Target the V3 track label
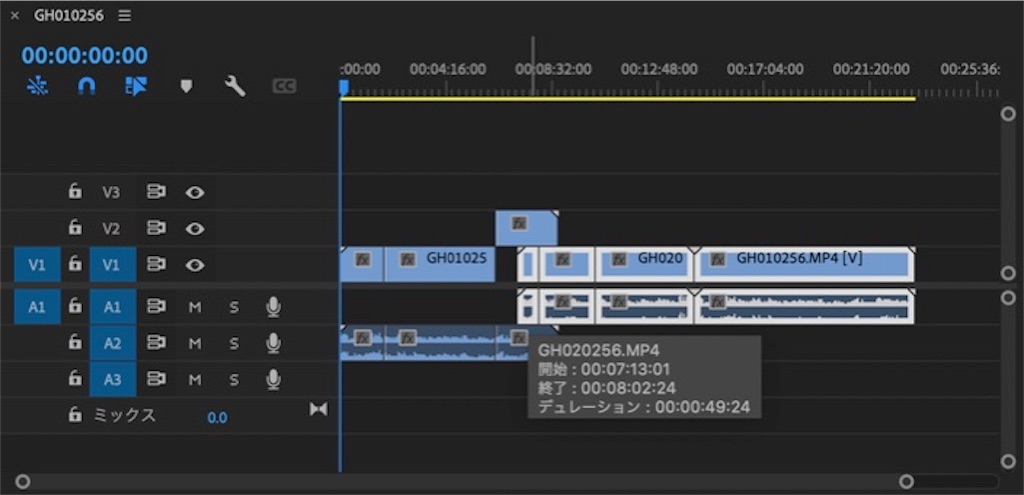The height and width of the screenshot is (495, 1024). click(x=112, y=193)
